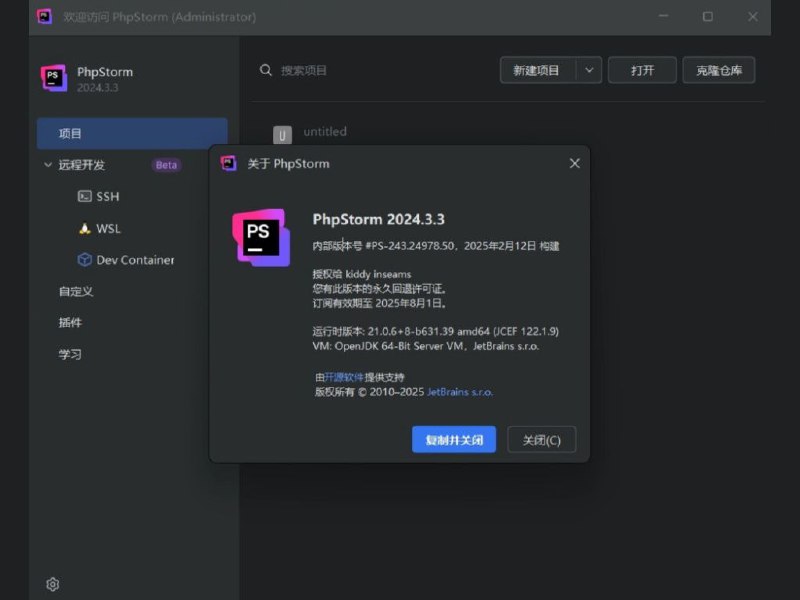Click the 新建项目 button
This screenshot has width=800, height=600.
[538, 70]
